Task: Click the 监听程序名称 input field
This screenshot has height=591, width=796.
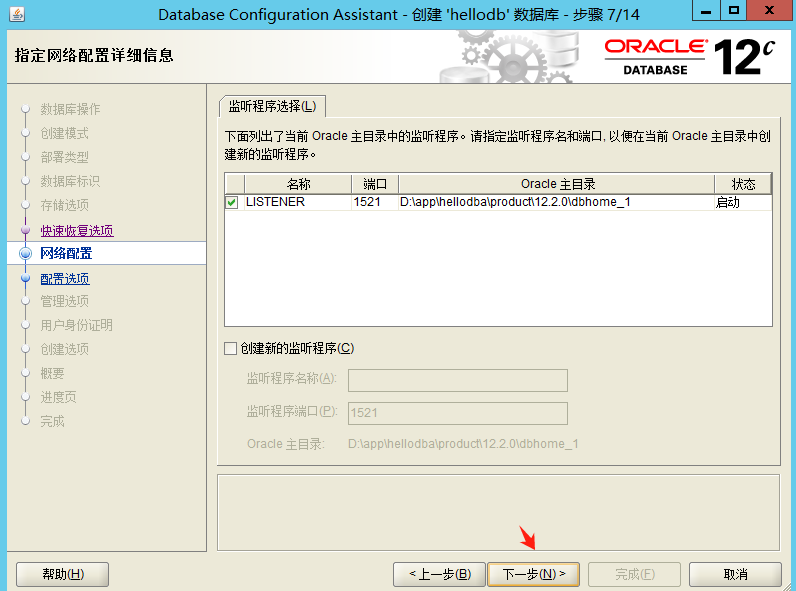Action: click(x=457, y=380)
